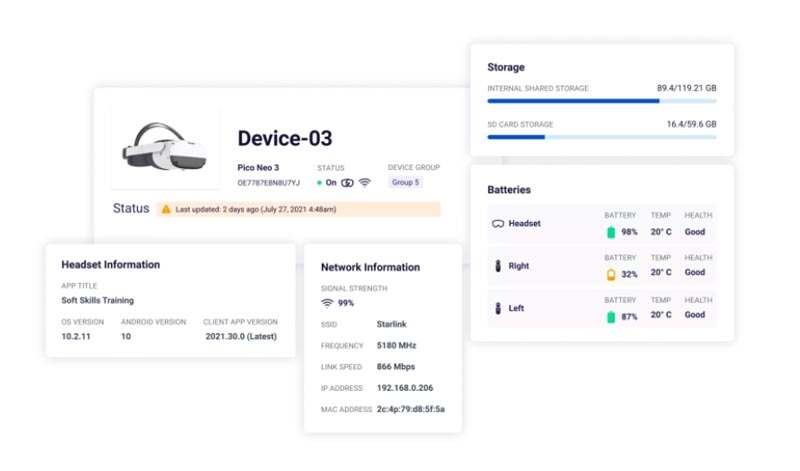
Task: Click the charging battery icon beside On status
Action: click(x=348, y=183)
